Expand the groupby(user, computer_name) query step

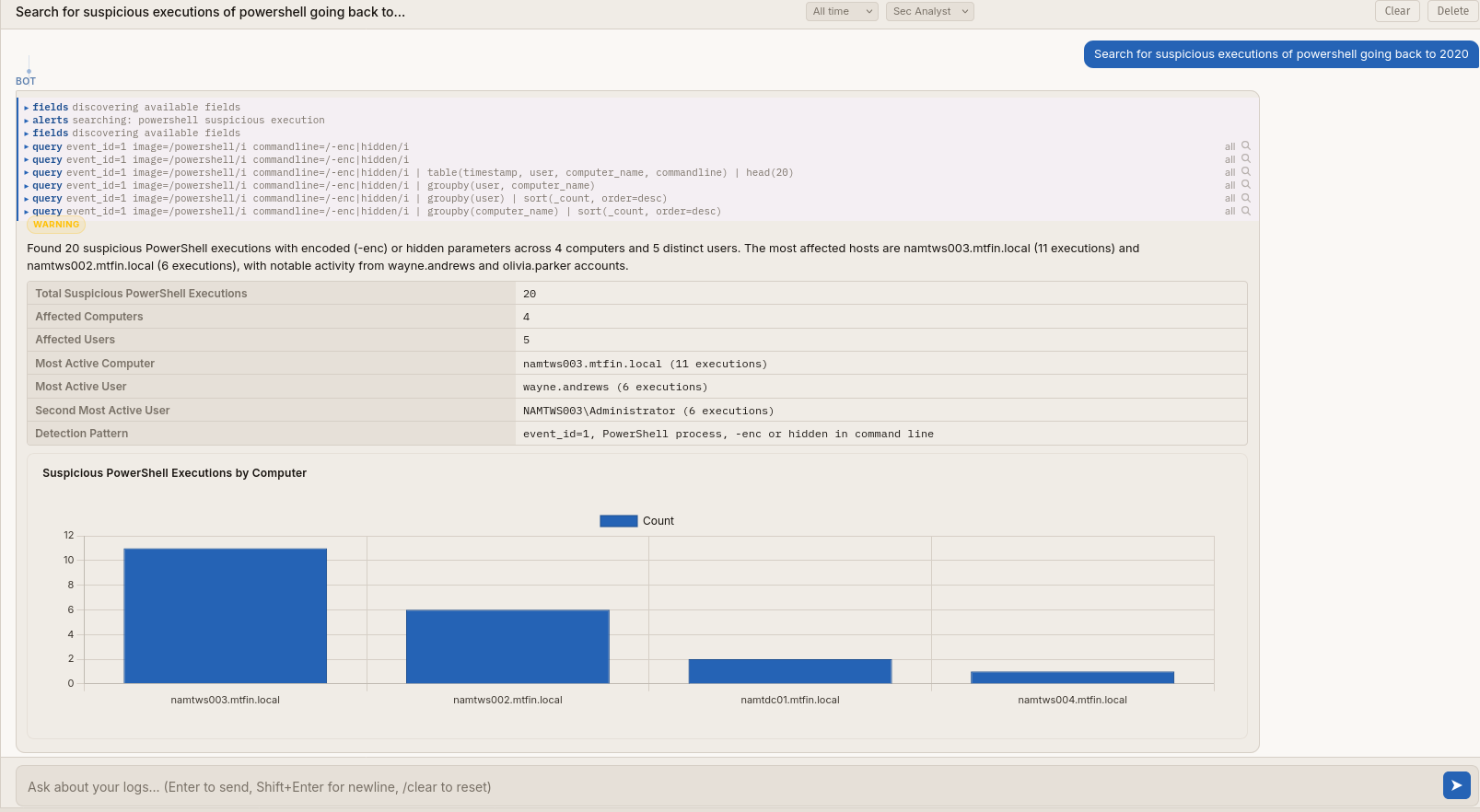(x=309, y=186)
